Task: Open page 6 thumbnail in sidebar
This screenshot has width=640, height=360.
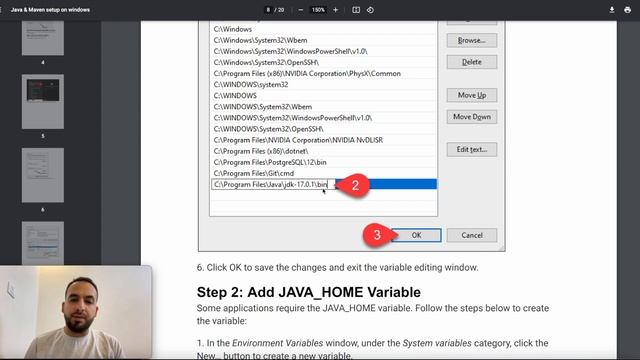Action: coord(43,175)
